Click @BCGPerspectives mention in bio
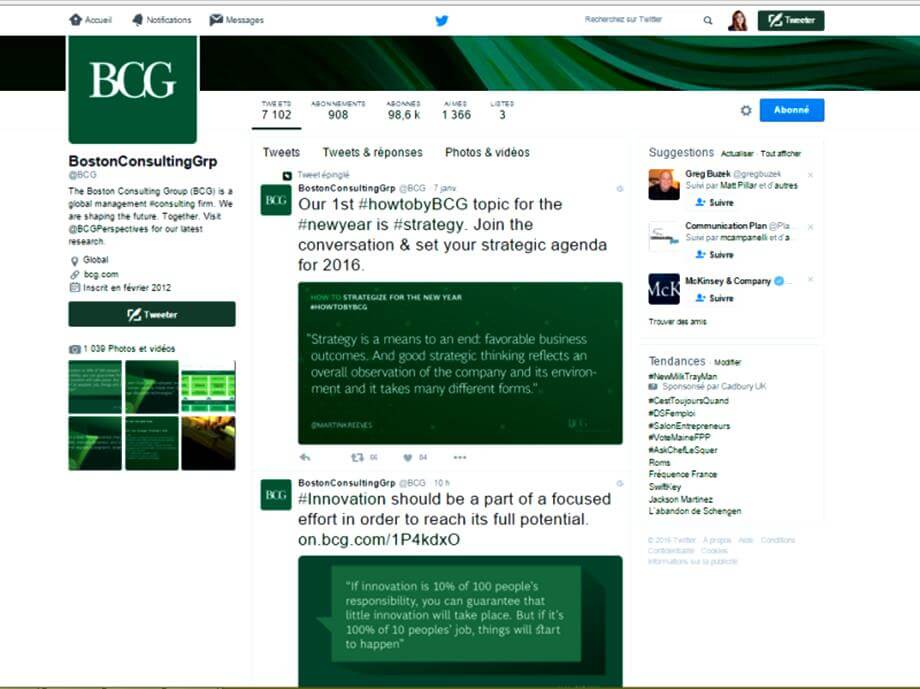Screen dimensions: 920x689 coord(107,229)
